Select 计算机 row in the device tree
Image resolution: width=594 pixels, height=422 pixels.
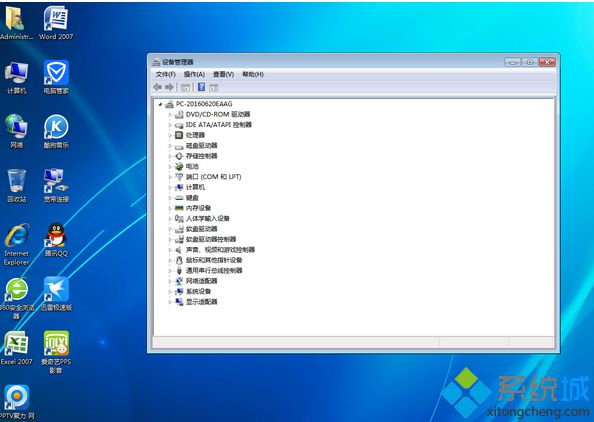(190, 187)
